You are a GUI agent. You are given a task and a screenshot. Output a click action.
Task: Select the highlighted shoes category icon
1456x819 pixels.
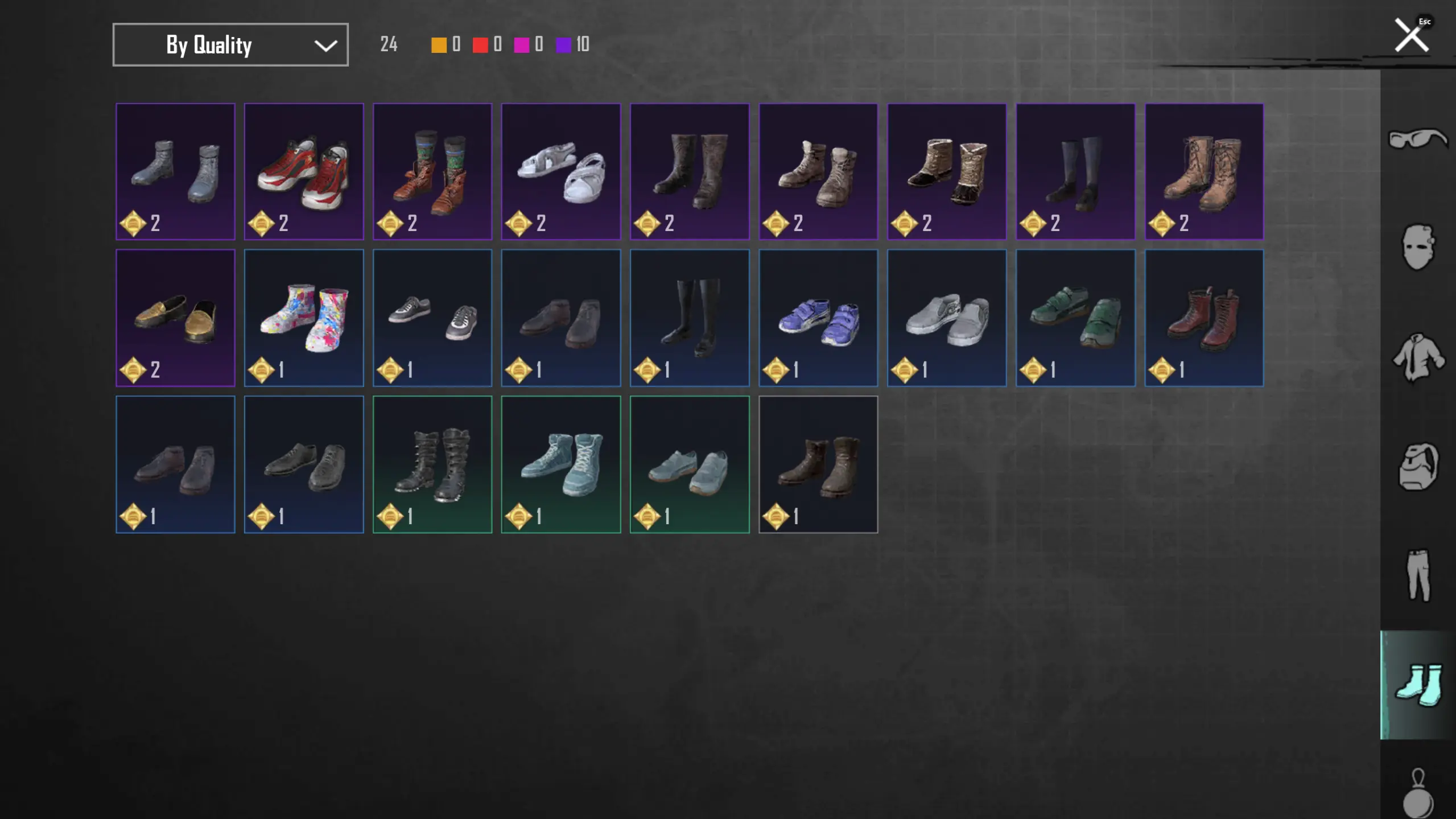tap(1417, 685)
